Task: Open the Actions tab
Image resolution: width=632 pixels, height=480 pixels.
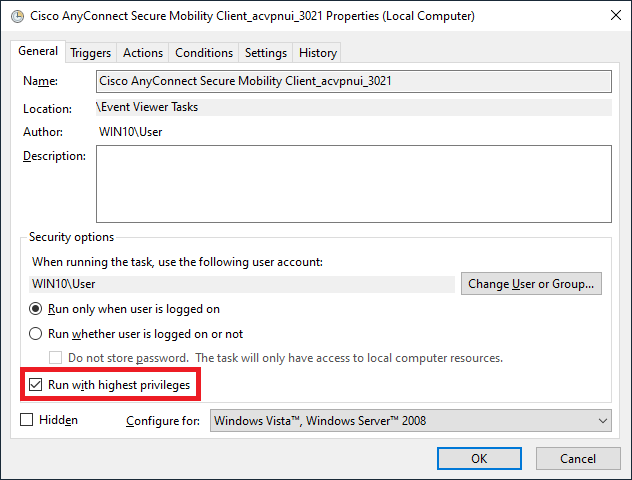Action: coord(143,53)
